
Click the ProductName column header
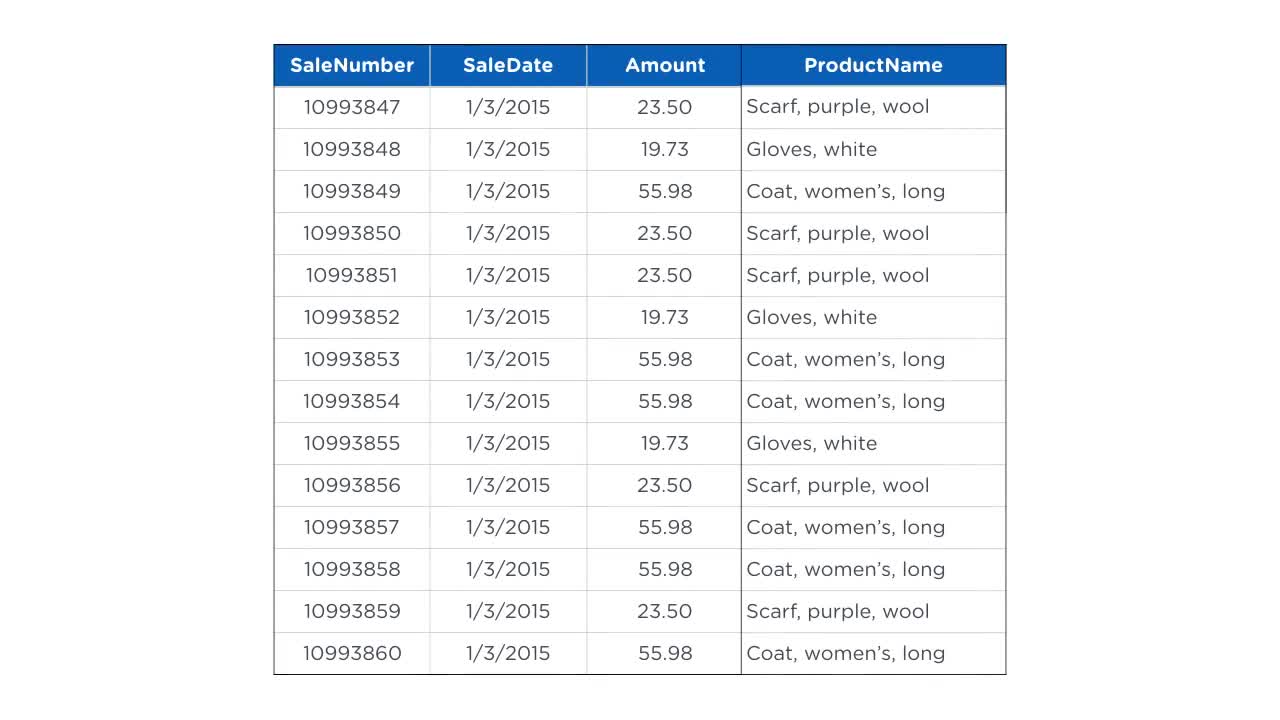point(873,65)
